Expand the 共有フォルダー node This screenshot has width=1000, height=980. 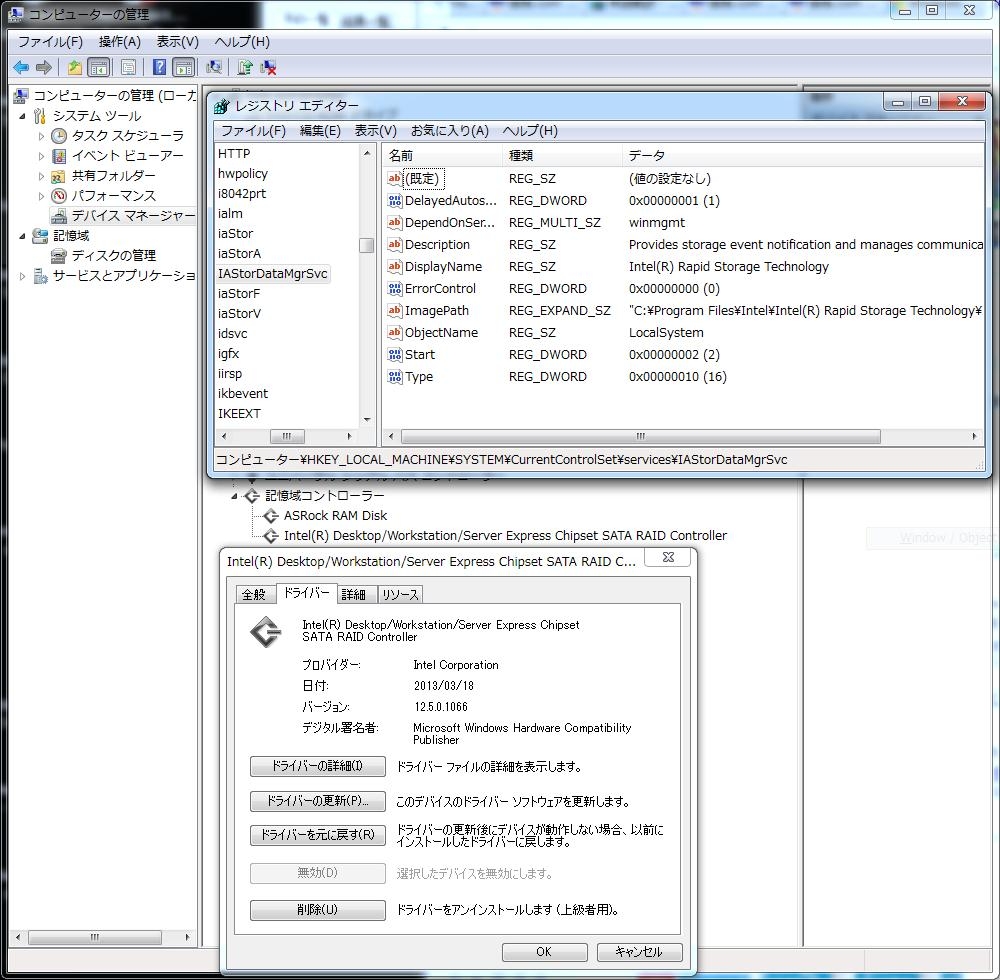[41, 176]
